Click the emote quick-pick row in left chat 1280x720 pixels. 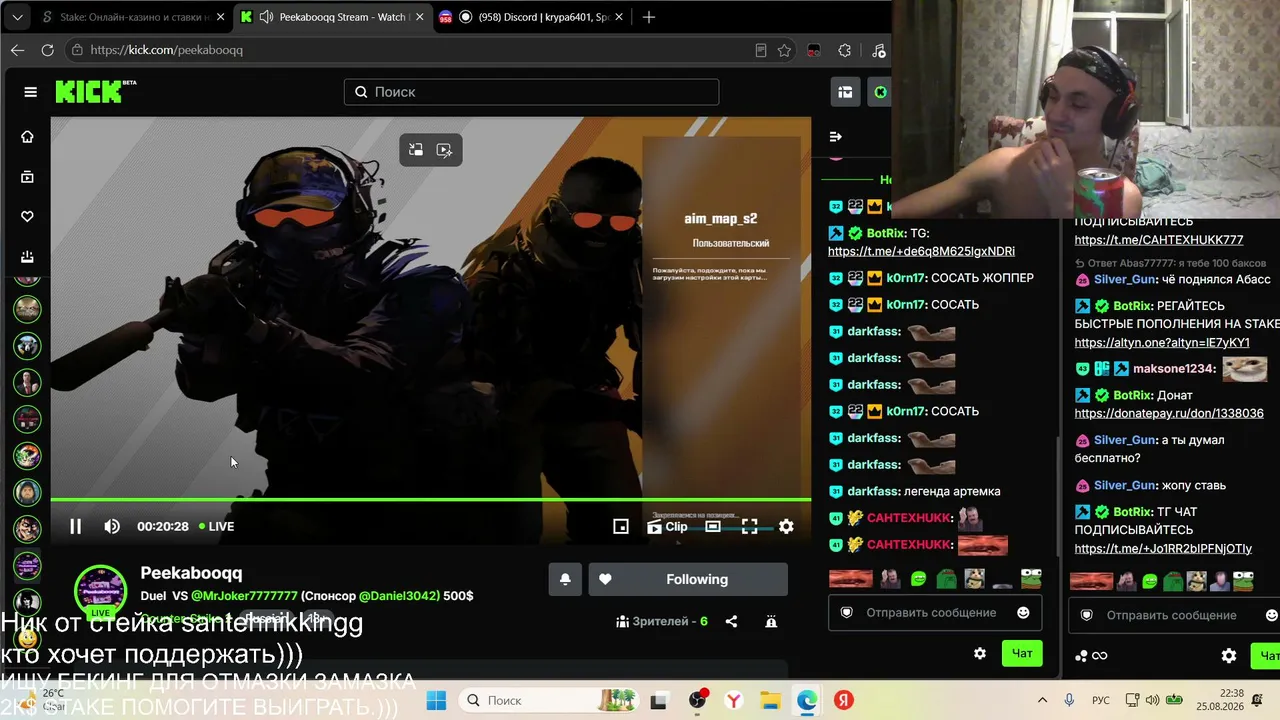coord(935,578)
